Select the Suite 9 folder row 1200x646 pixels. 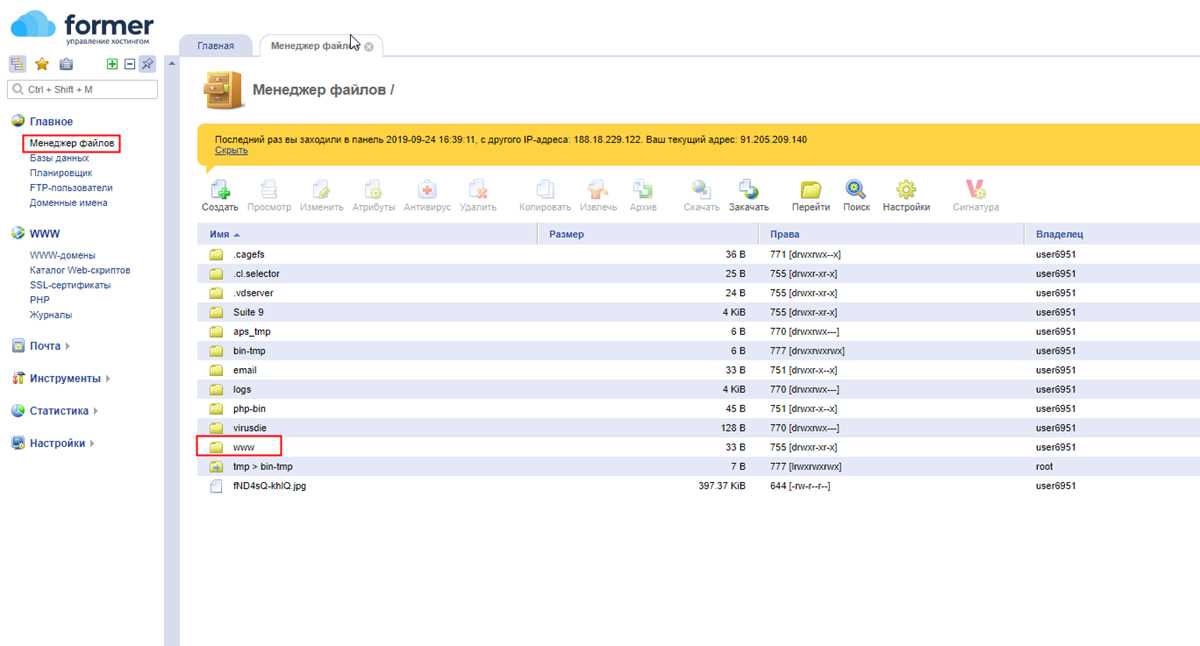pos(699,312)
